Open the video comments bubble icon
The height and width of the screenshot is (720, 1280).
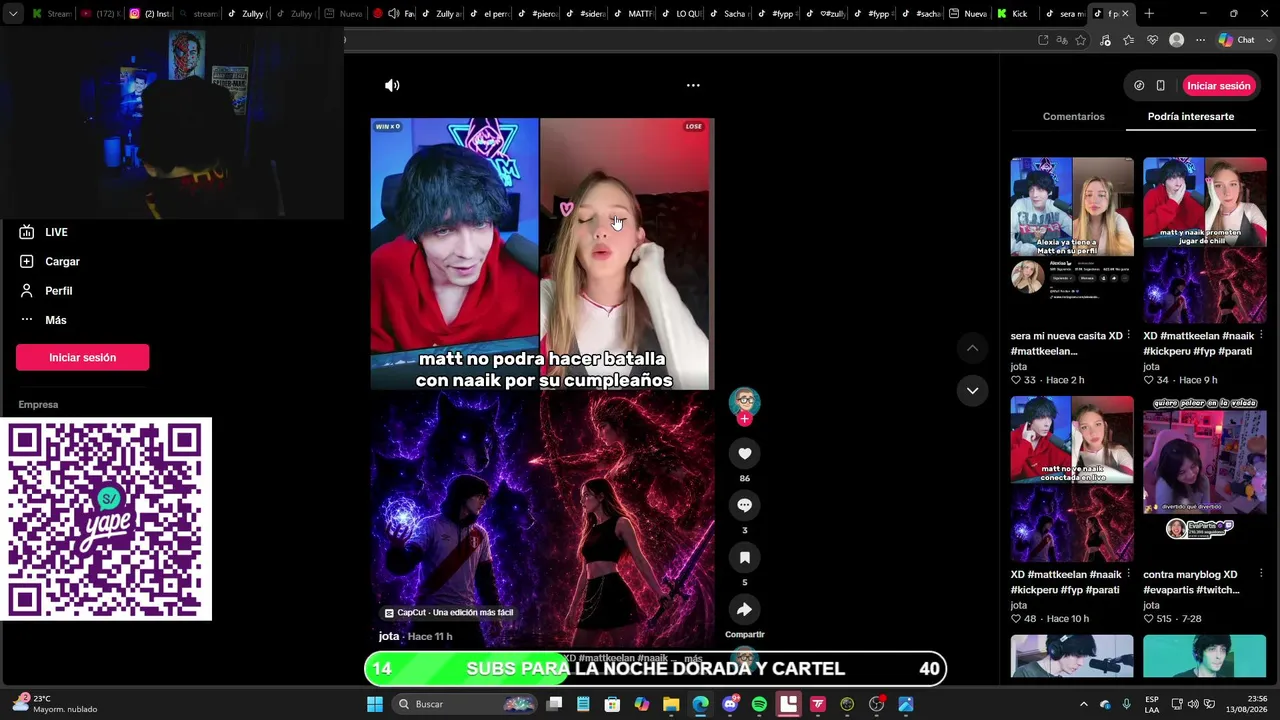click(x=744, y=505)
